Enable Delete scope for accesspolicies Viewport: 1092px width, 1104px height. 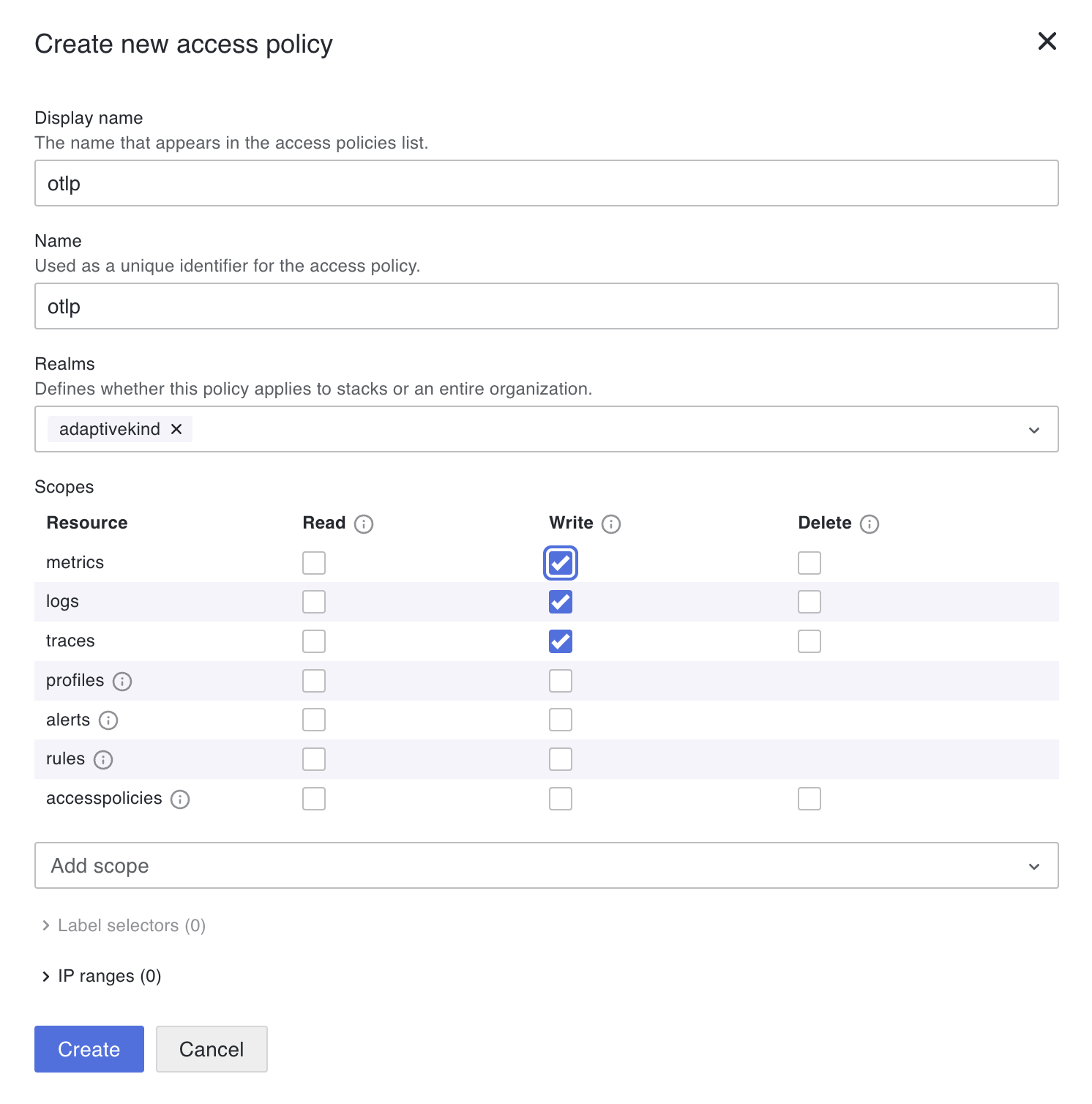[x=809, y=799]
